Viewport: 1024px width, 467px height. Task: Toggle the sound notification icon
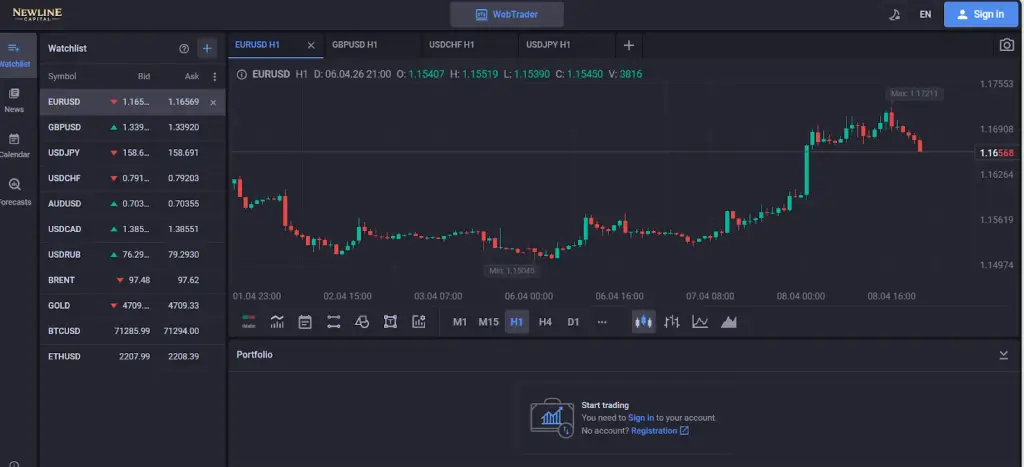click(x=895, y=14)
